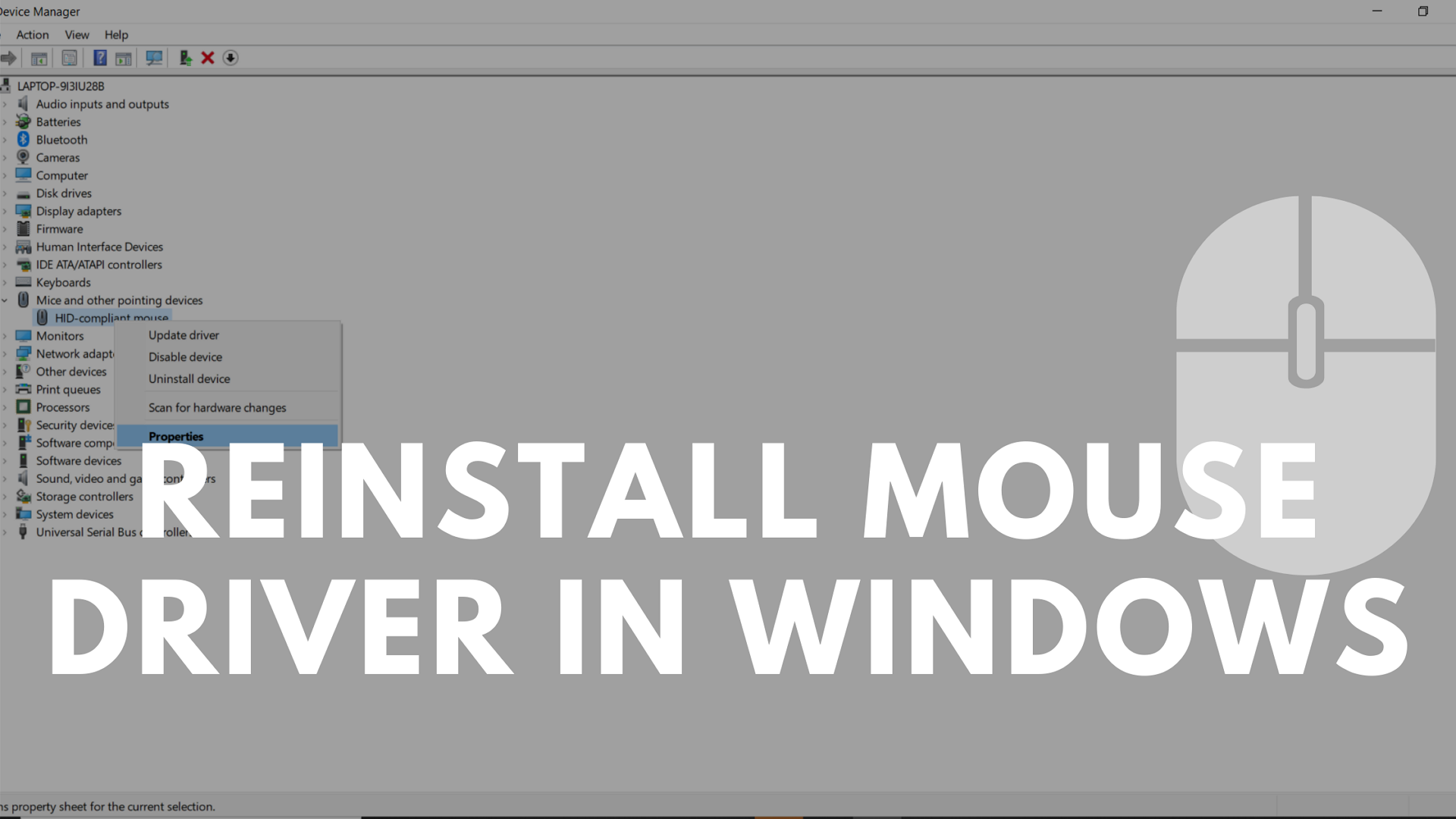Toggle HID-compliant mouse device node
Screen dimensions: 1456x819
click(x=111, y=318)
